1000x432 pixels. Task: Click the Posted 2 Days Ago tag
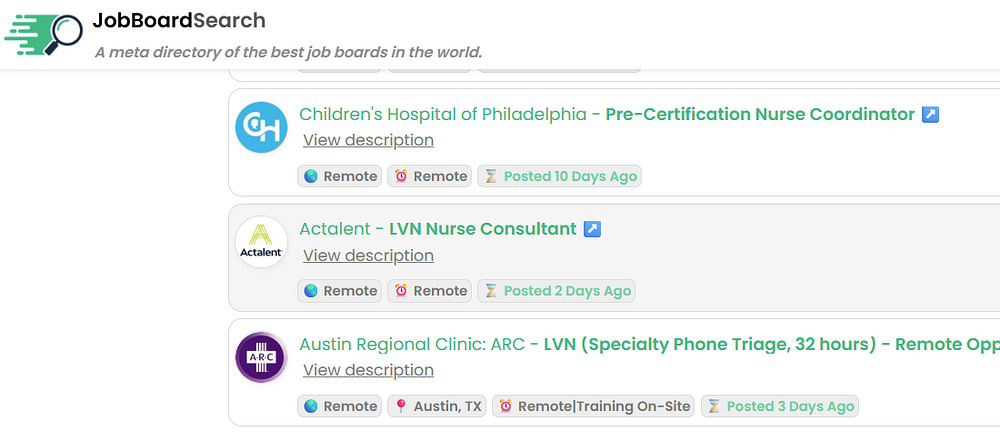tap(556, 291)
